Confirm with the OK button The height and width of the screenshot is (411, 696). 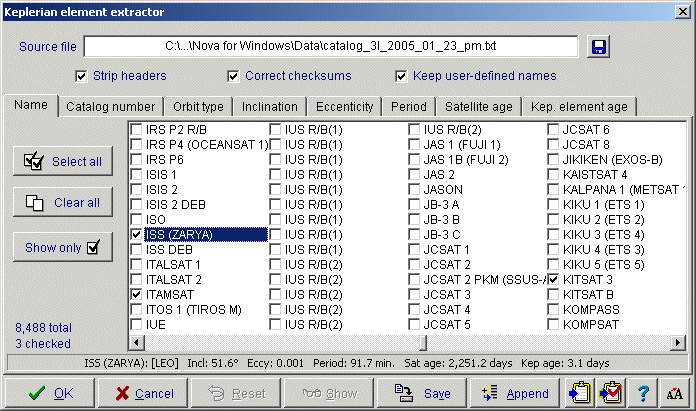(50, 393)
